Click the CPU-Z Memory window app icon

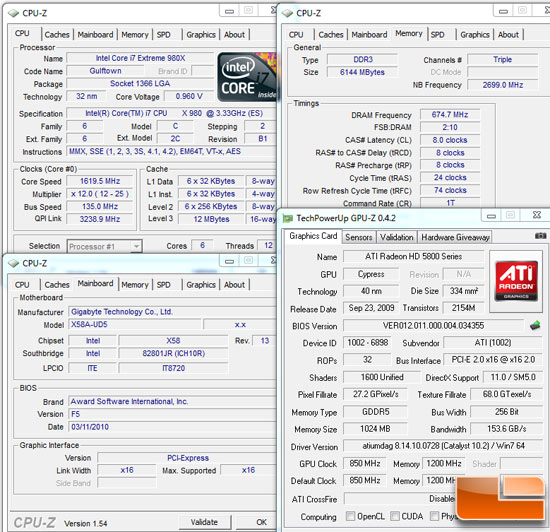287,13
